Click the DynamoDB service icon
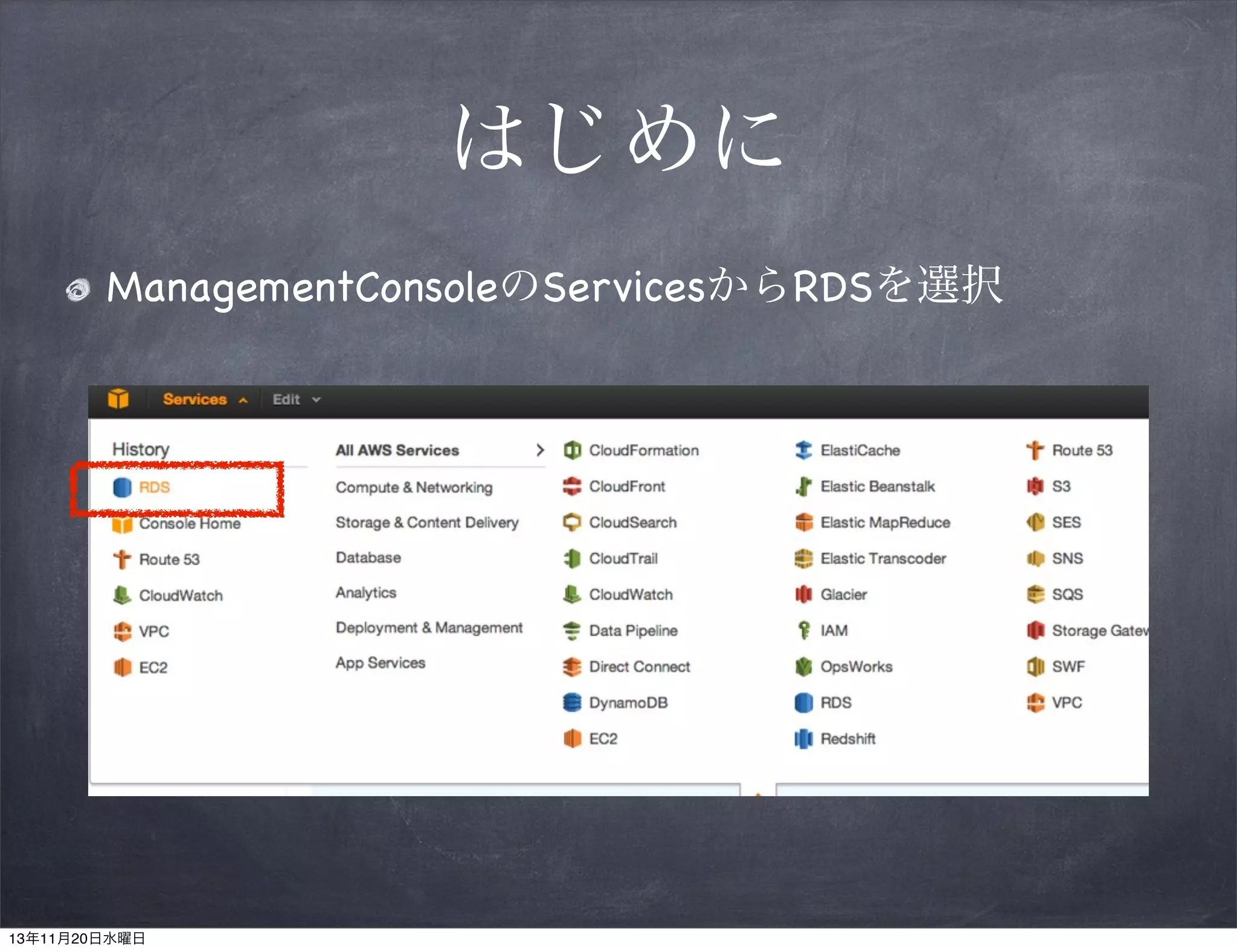Screen dimensions: 1237x952 click(572, 703)
